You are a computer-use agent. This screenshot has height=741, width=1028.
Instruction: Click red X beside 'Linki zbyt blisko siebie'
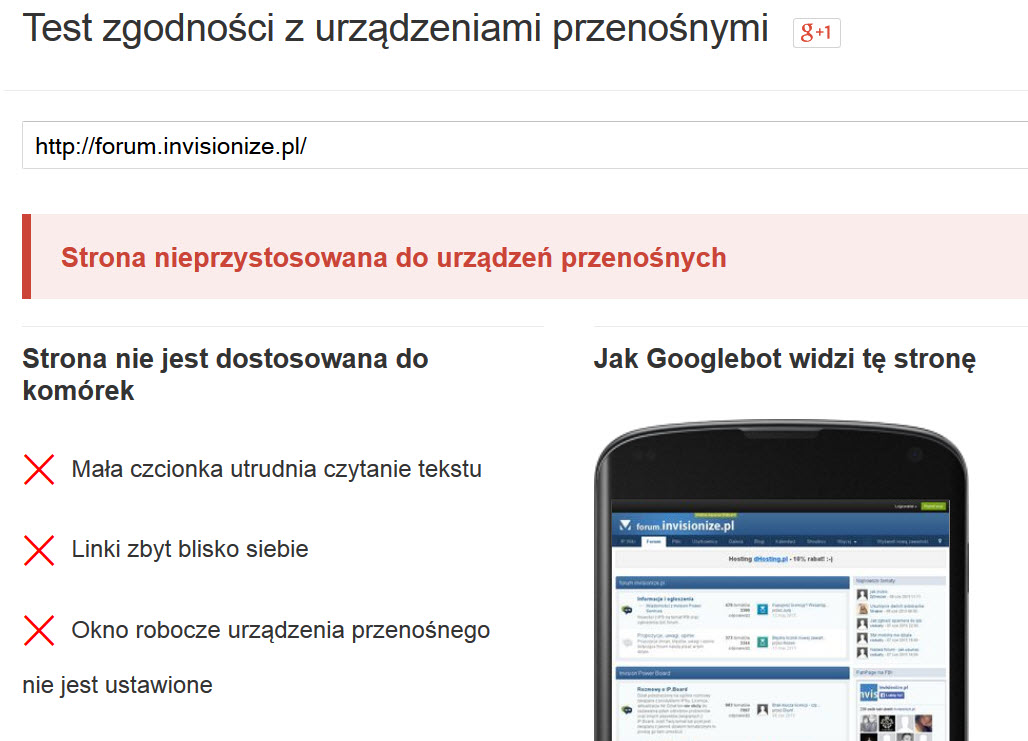click(x=39, y=549)
